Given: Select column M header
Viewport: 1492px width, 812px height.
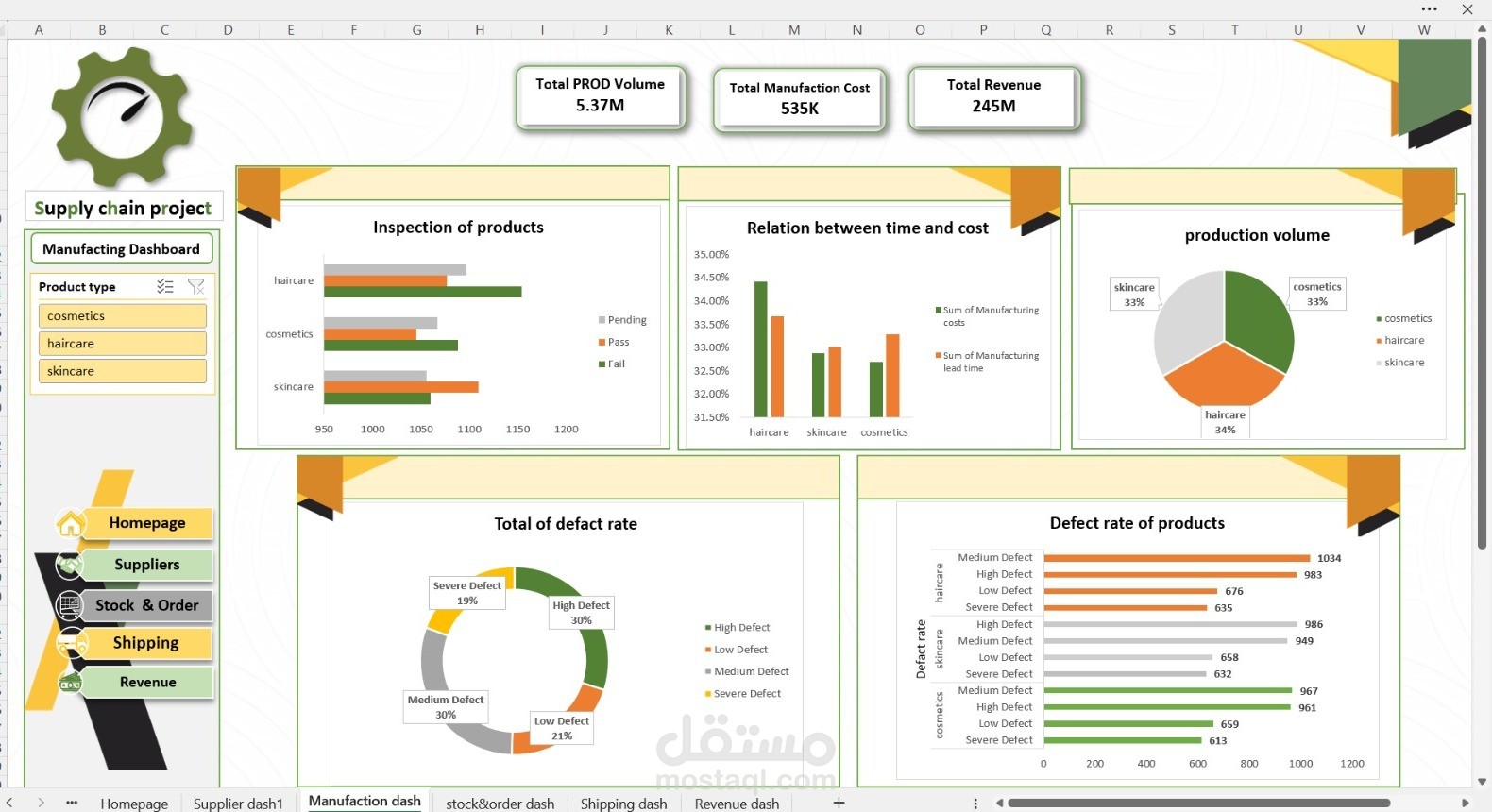Looking at the screenshot, I should pyautogui.click(x=794, y=30).
